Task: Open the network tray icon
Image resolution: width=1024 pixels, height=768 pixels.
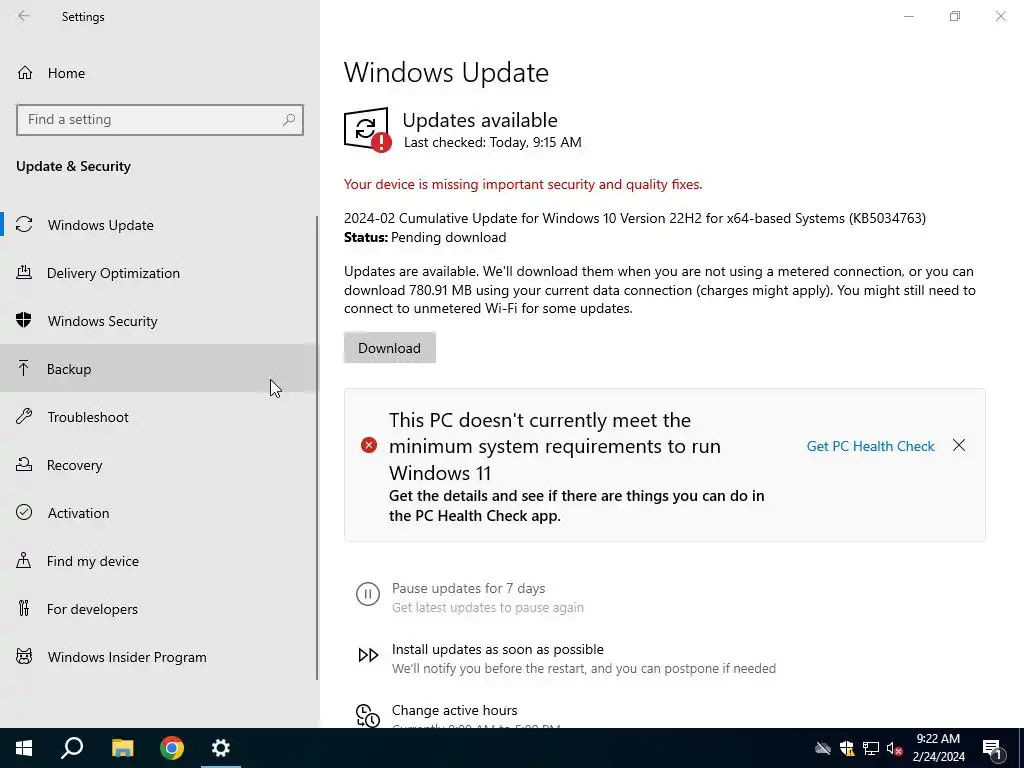Action: click(x=871, y=748)
